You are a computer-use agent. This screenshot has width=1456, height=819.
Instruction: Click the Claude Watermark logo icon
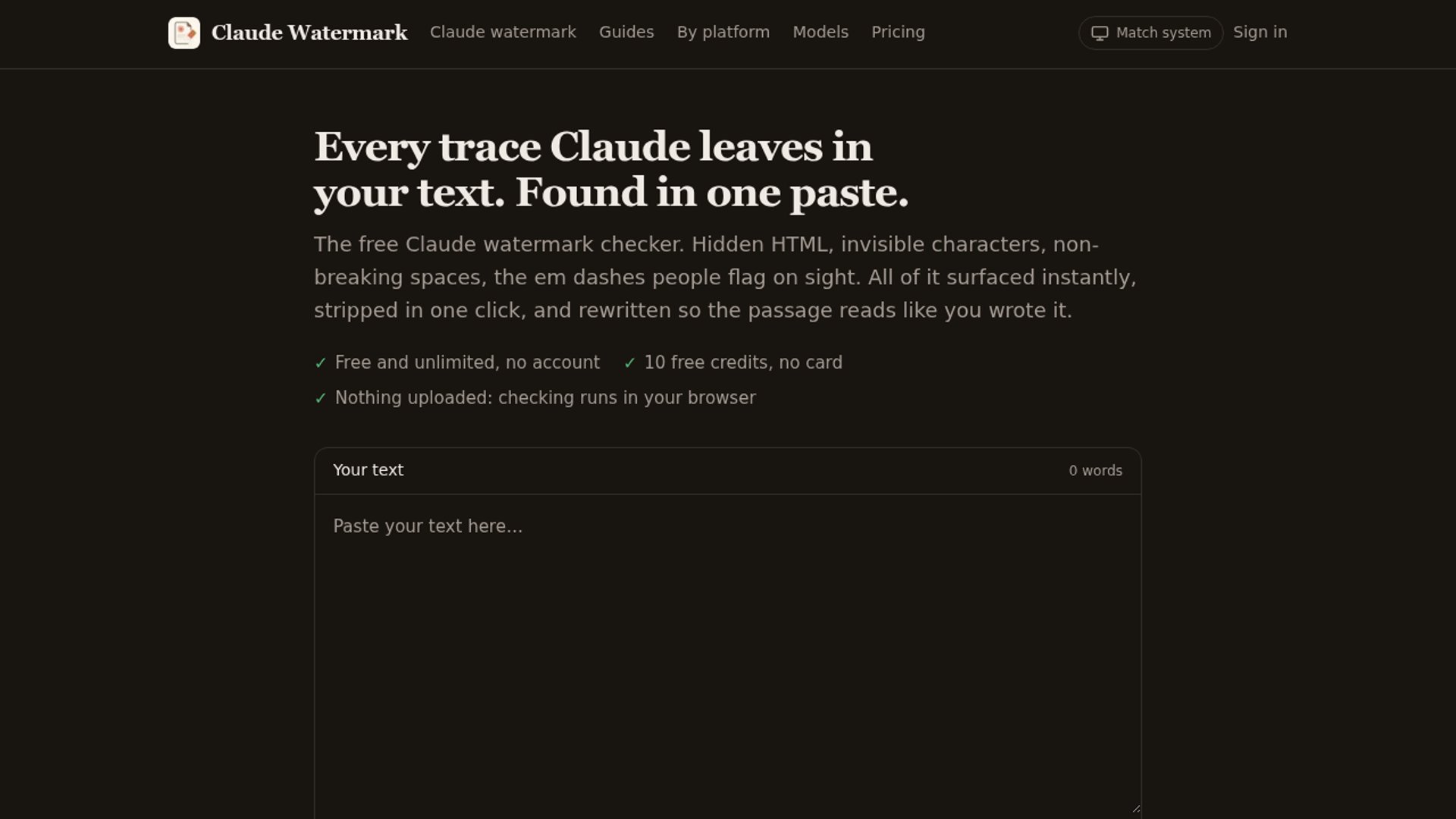[x=184, y=33]
